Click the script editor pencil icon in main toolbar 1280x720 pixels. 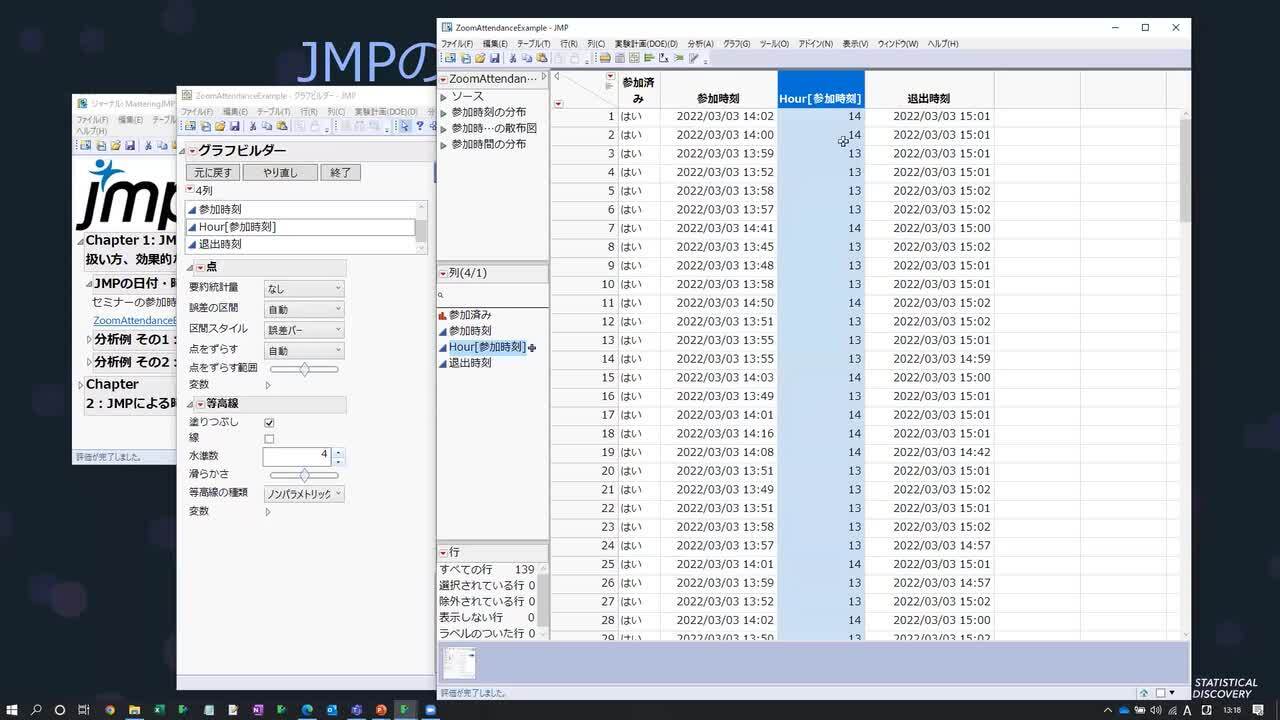pos(693,58)
